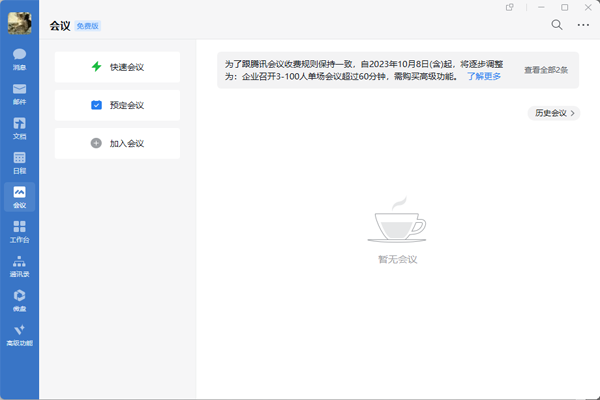Viewport: 600px width, 400px height.
Task: Click the user profile avatar
Action: (x=19, y=24)
